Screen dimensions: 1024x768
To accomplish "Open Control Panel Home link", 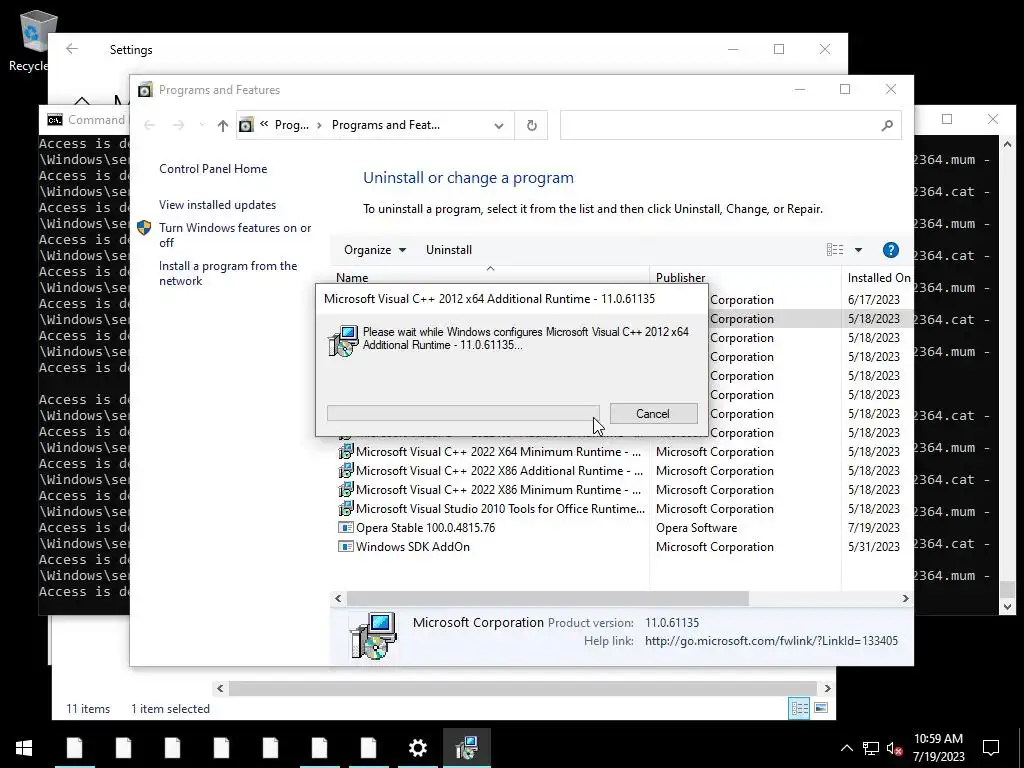I will 213,168.
